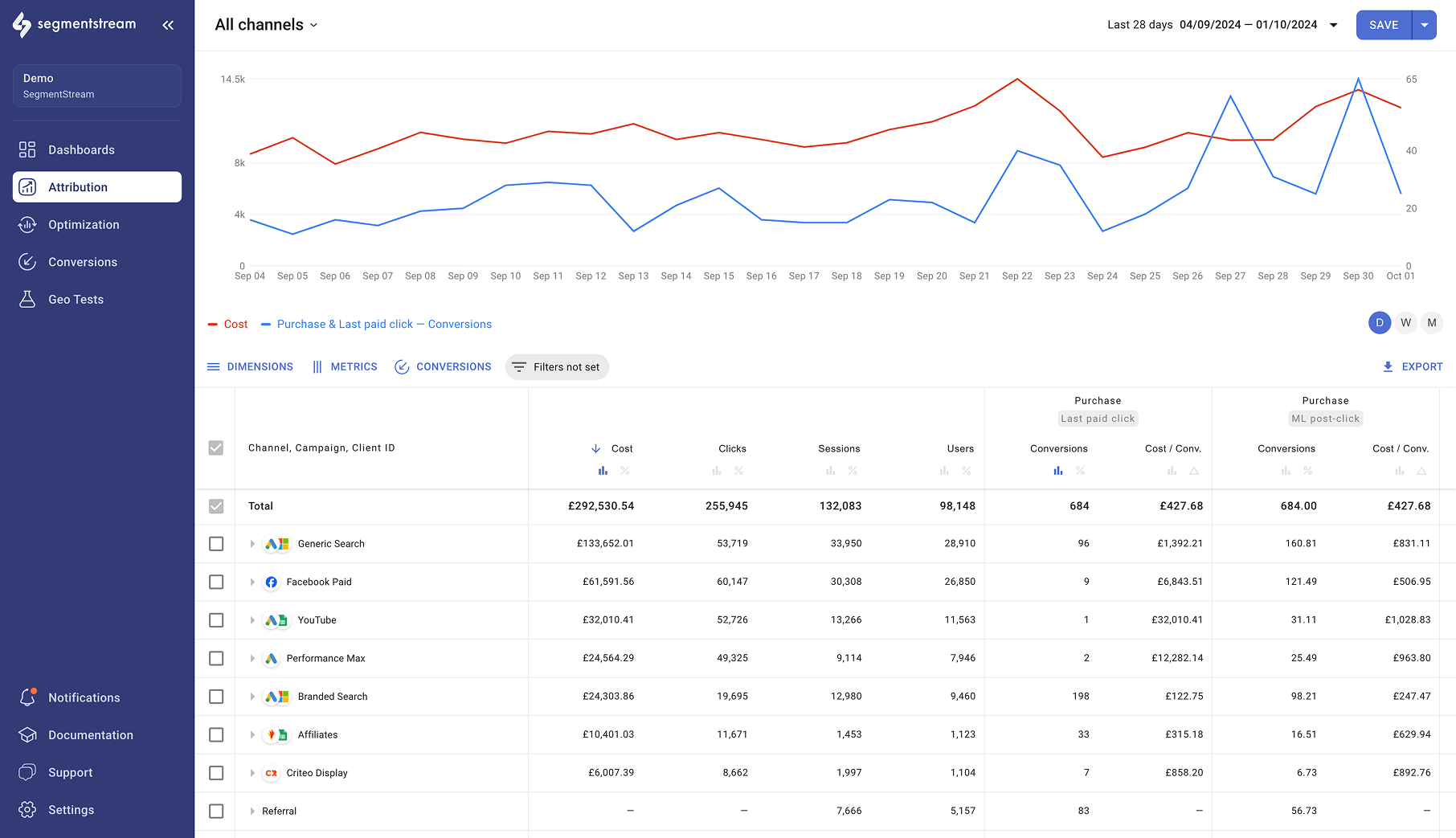Open the date range dropdown arrow
The height and width of the screenshot is (838, 1456).
pyautogui.click(x=1334, y=25)
